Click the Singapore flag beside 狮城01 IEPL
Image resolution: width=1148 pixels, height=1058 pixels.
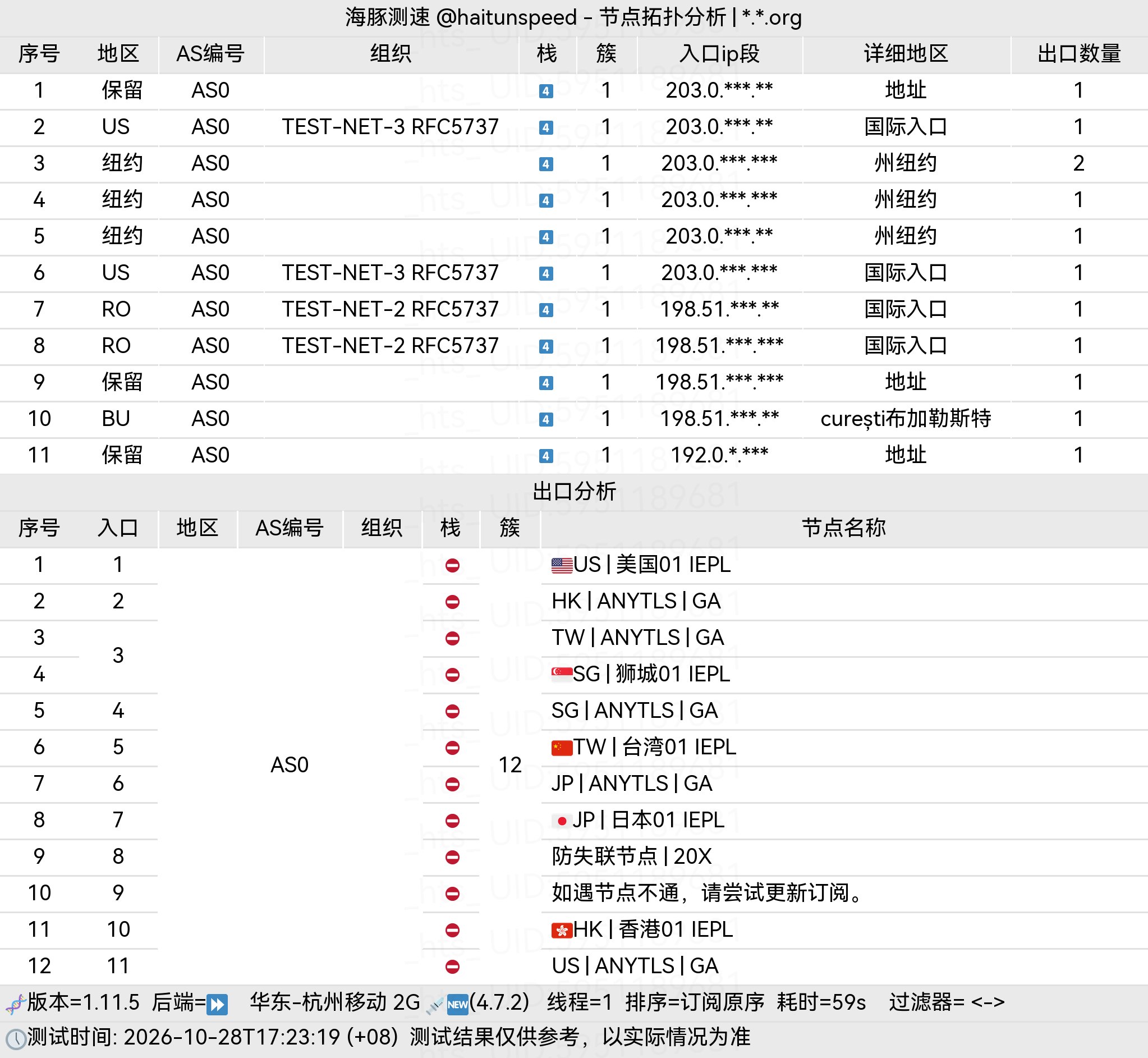pos(562,674)
